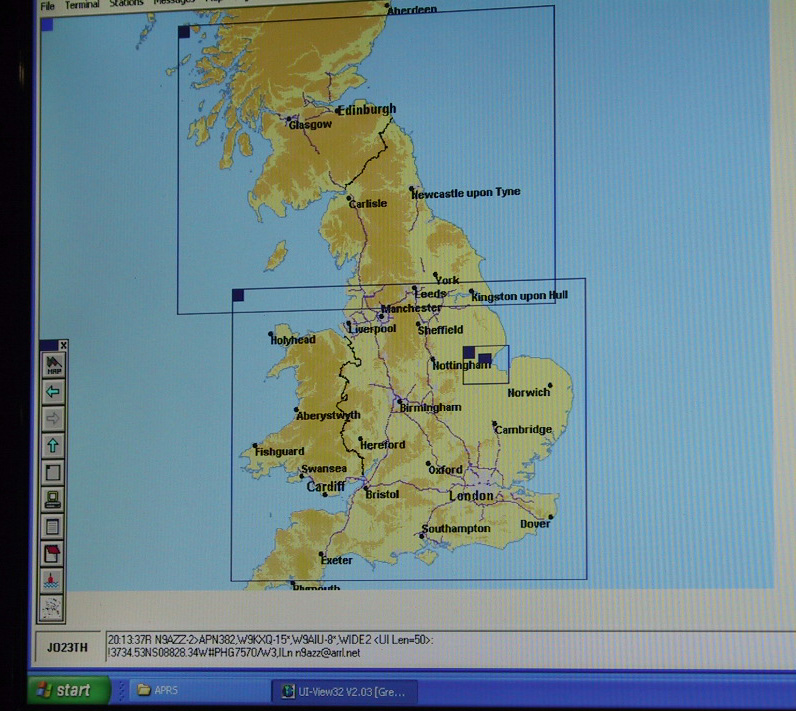Open the Terminal menu
This screenshot has height=711, width=796.
82,4
